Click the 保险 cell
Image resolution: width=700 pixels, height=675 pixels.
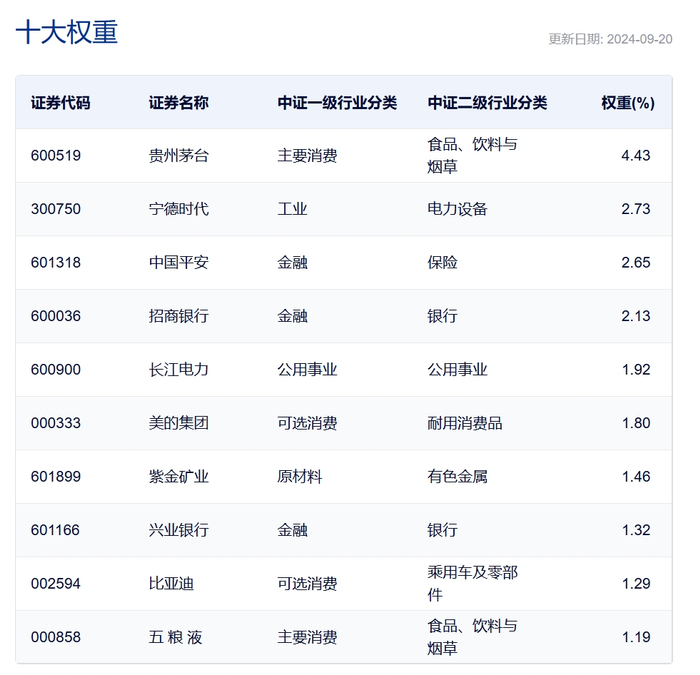coord(442,262)
